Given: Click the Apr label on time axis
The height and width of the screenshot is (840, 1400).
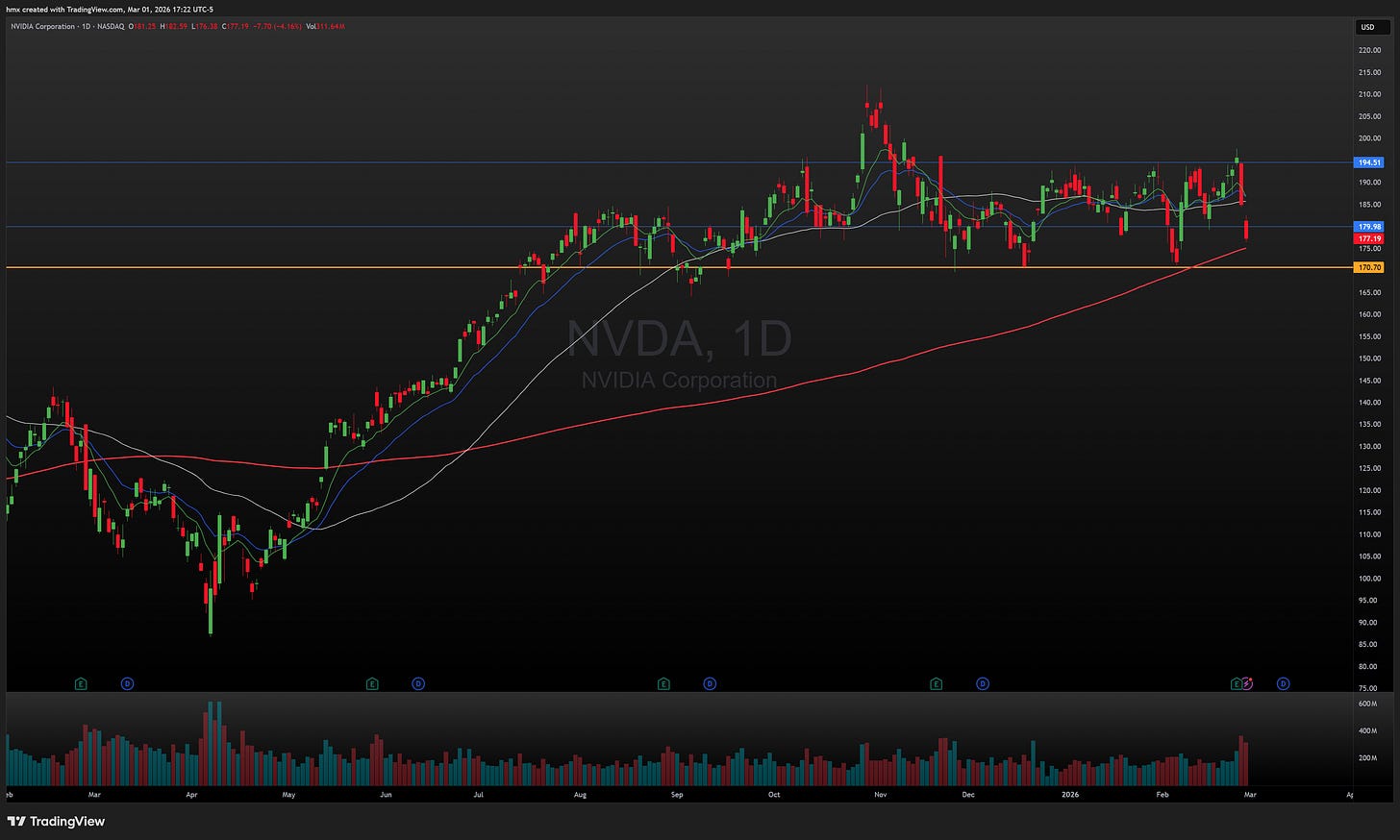Looking at the screenshot, I should tap(191, 795).
